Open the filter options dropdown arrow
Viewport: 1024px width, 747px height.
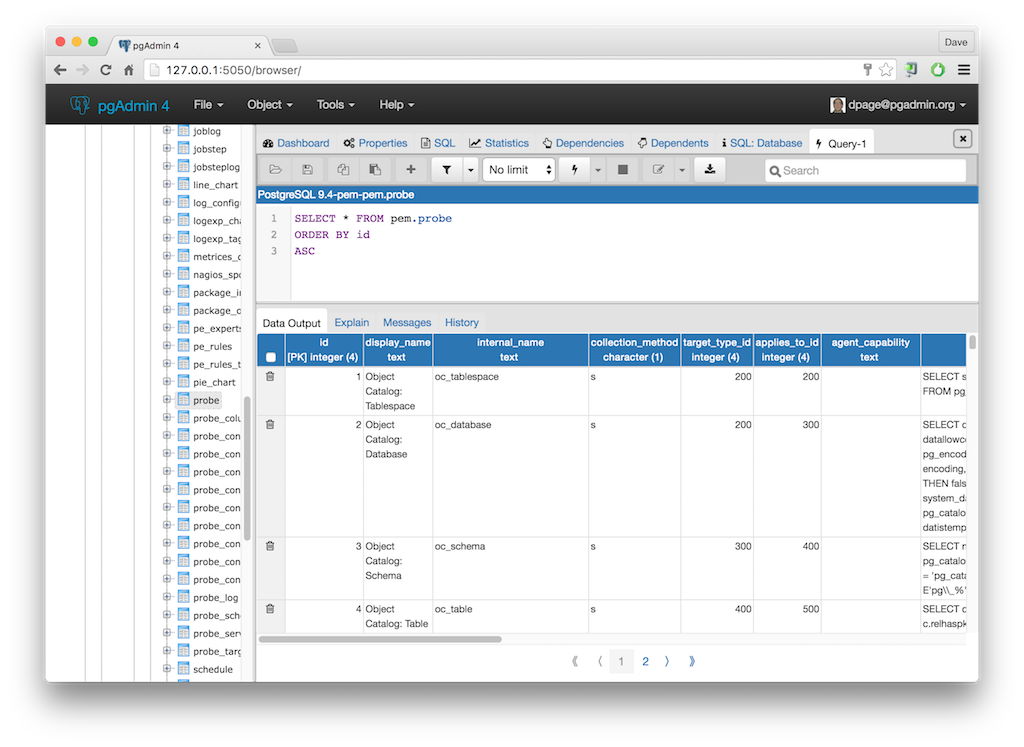(470, 170)
